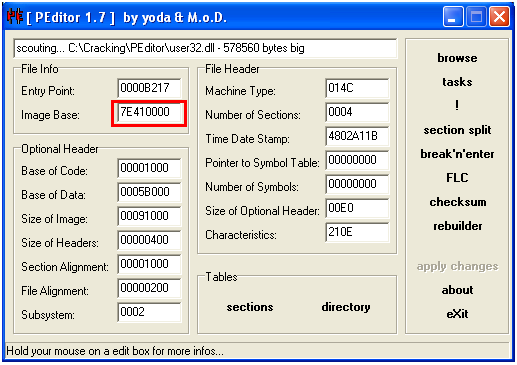
Task: Click the Machine Type label
Action: point(240,91)
